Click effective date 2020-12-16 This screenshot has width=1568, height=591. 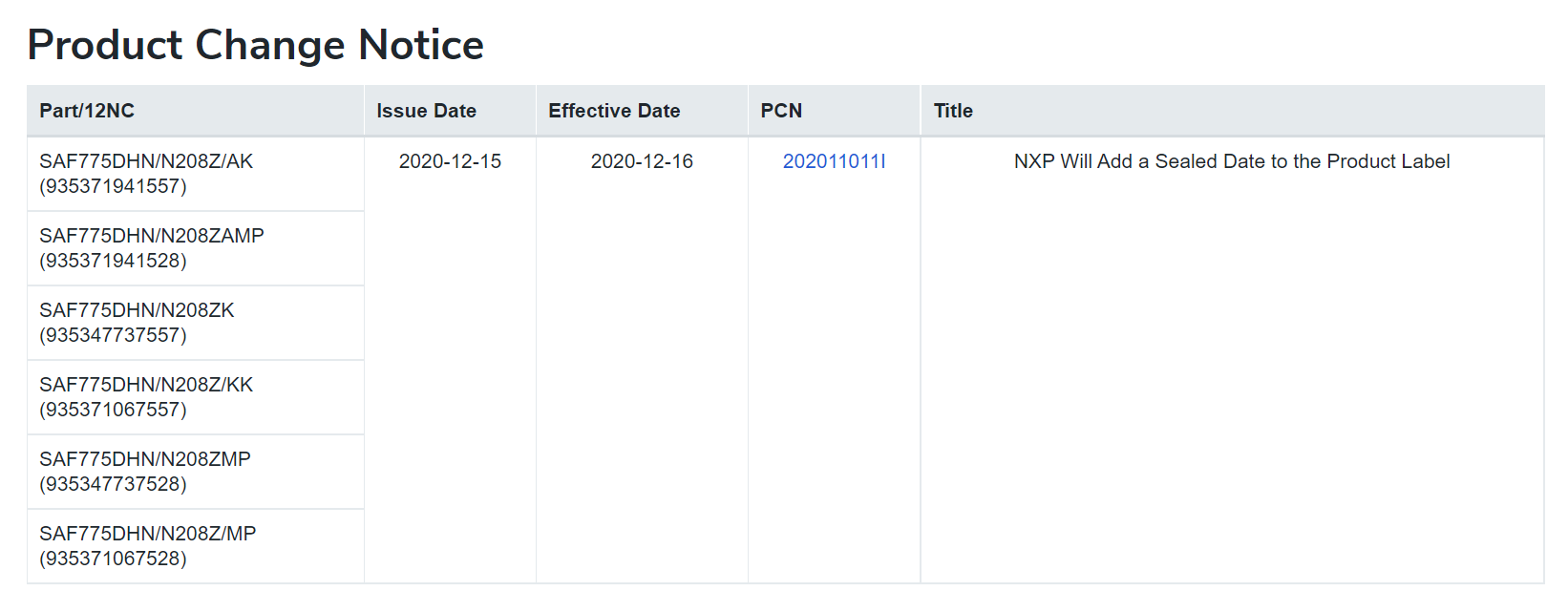(642, 161)
